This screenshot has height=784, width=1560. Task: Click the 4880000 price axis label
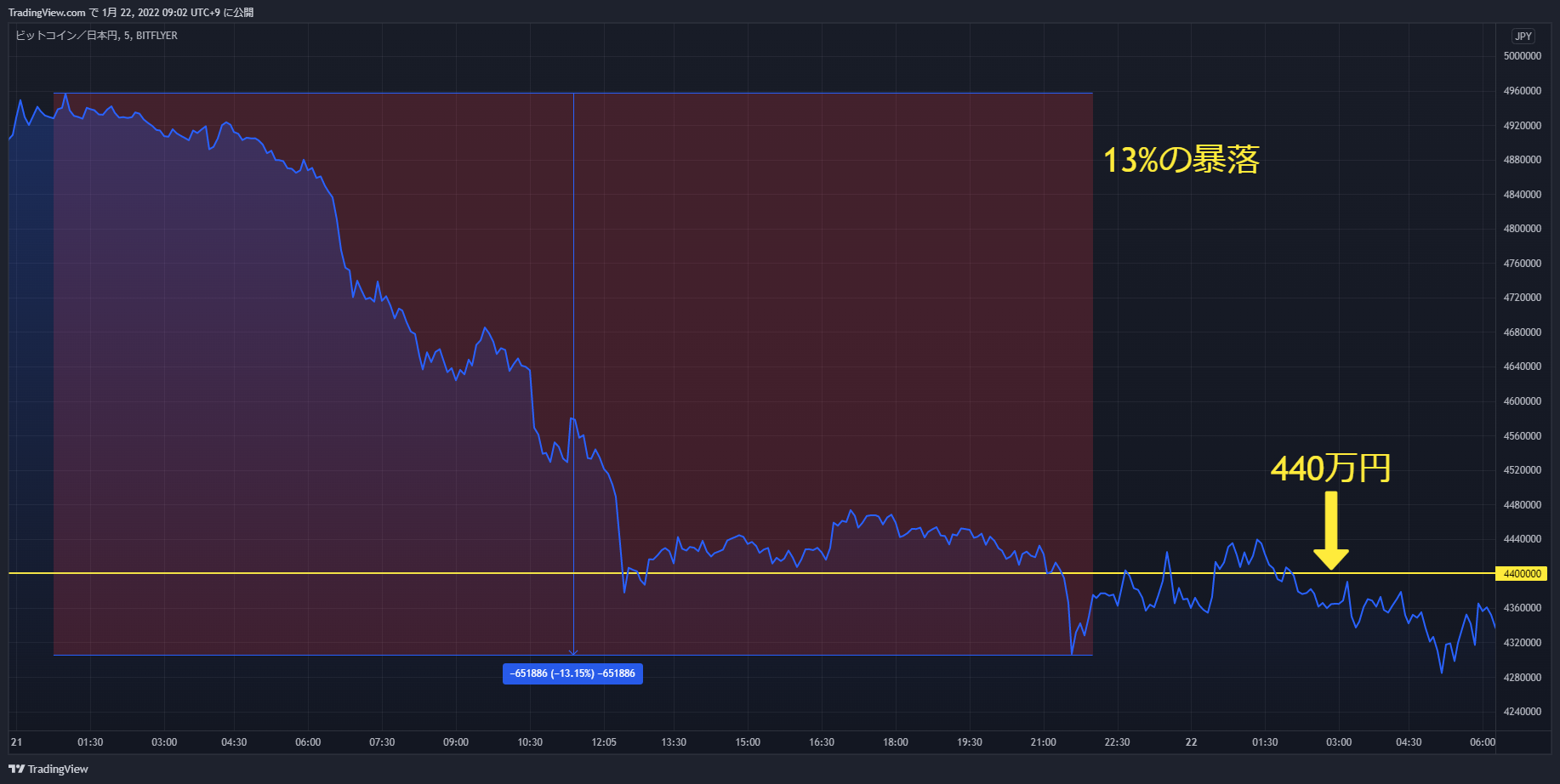(x=1523, y=160)
